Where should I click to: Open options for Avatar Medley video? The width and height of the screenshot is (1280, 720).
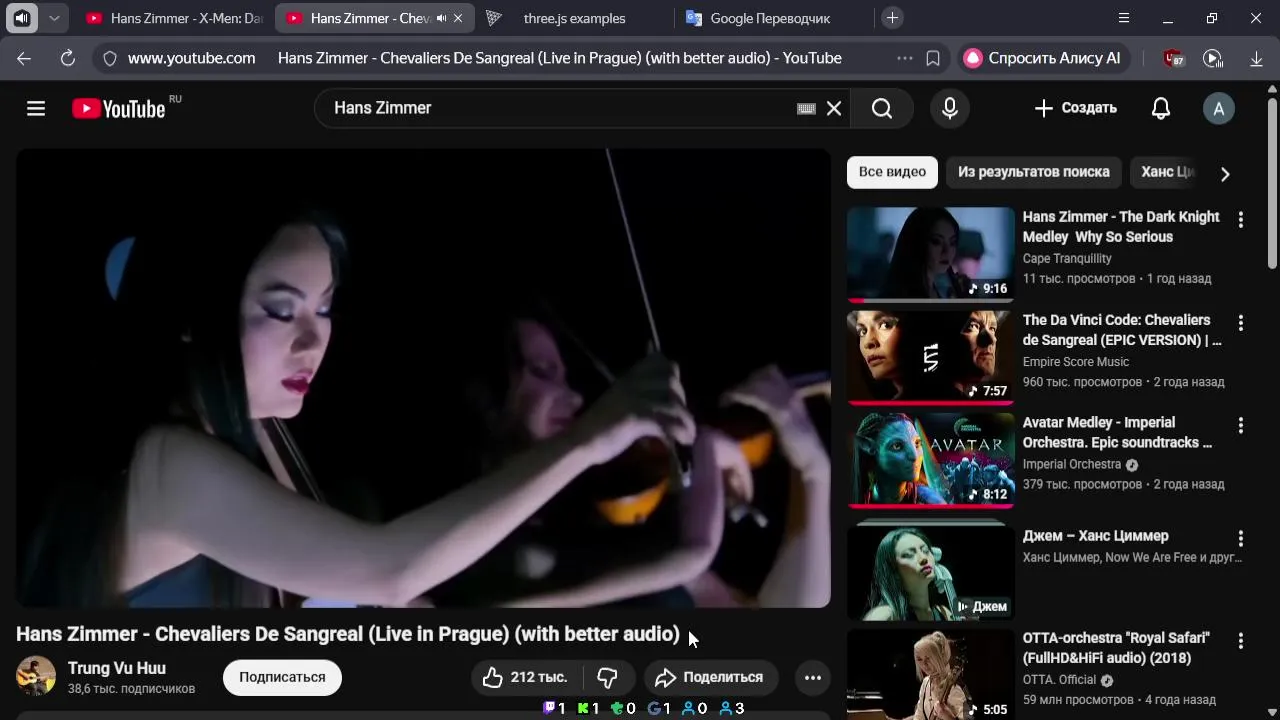1240,426
